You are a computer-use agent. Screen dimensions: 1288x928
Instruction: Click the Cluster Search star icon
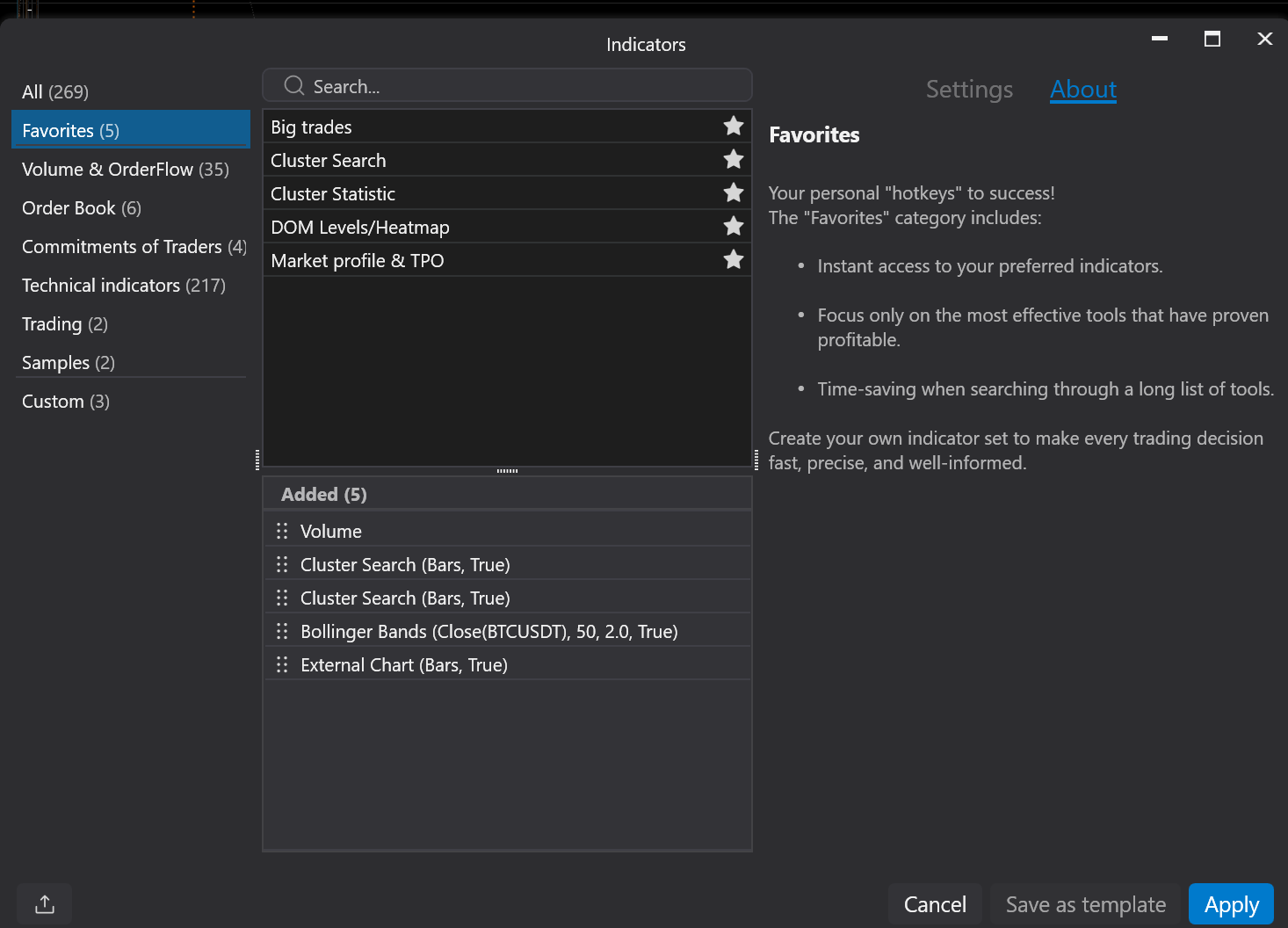[x=733, y=160]
